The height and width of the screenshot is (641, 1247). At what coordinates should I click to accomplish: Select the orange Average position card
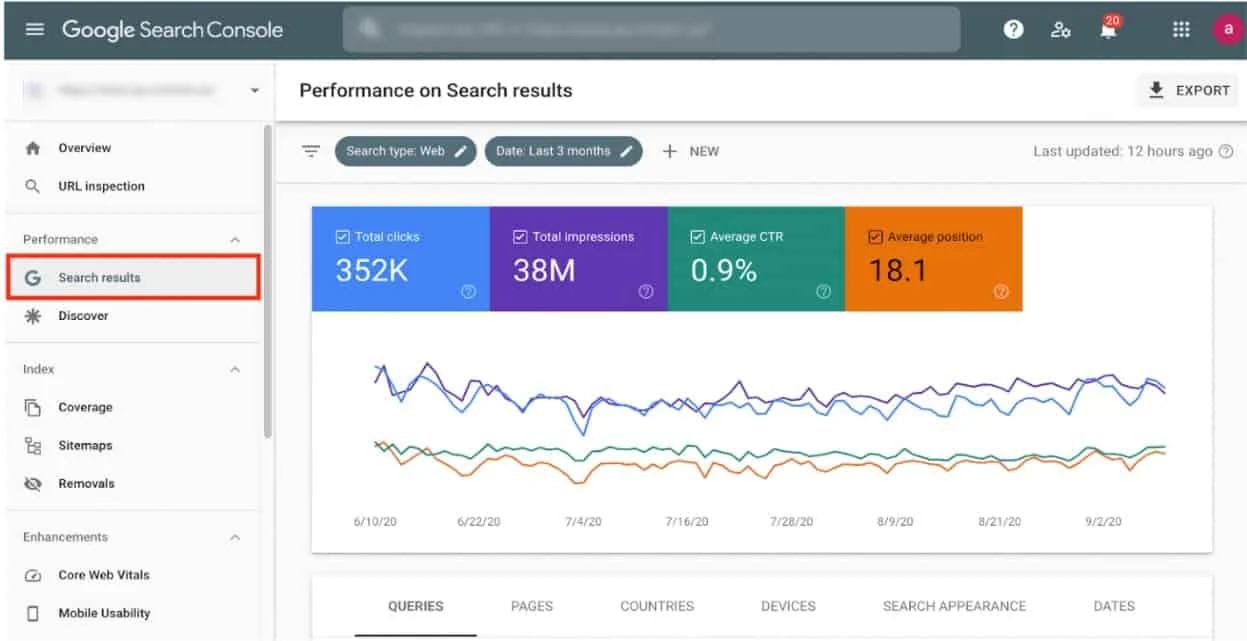click(934, 259)
